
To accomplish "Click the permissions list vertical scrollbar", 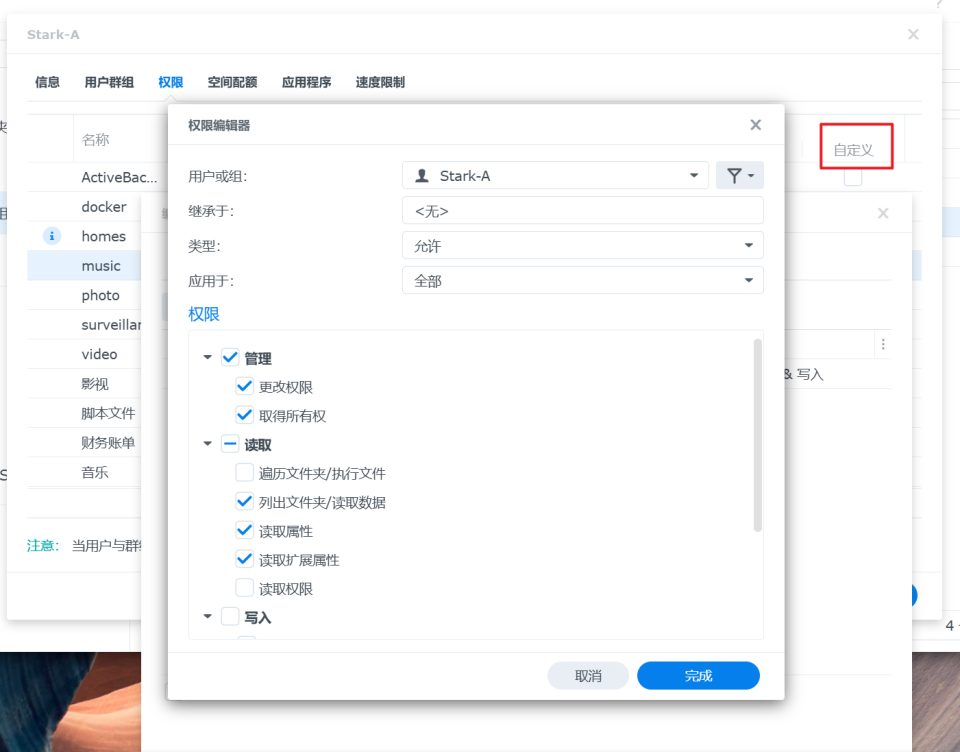I will tap(757, 435).
